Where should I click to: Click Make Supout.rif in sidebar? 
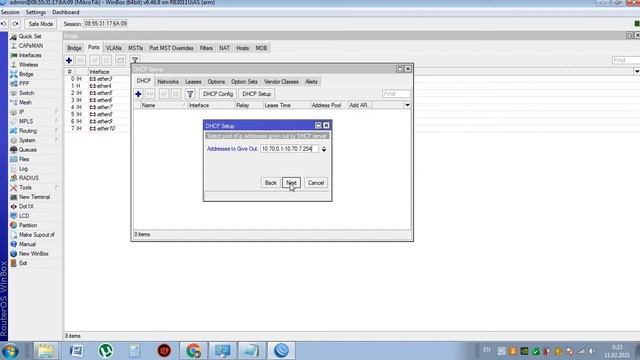(36, 235)
